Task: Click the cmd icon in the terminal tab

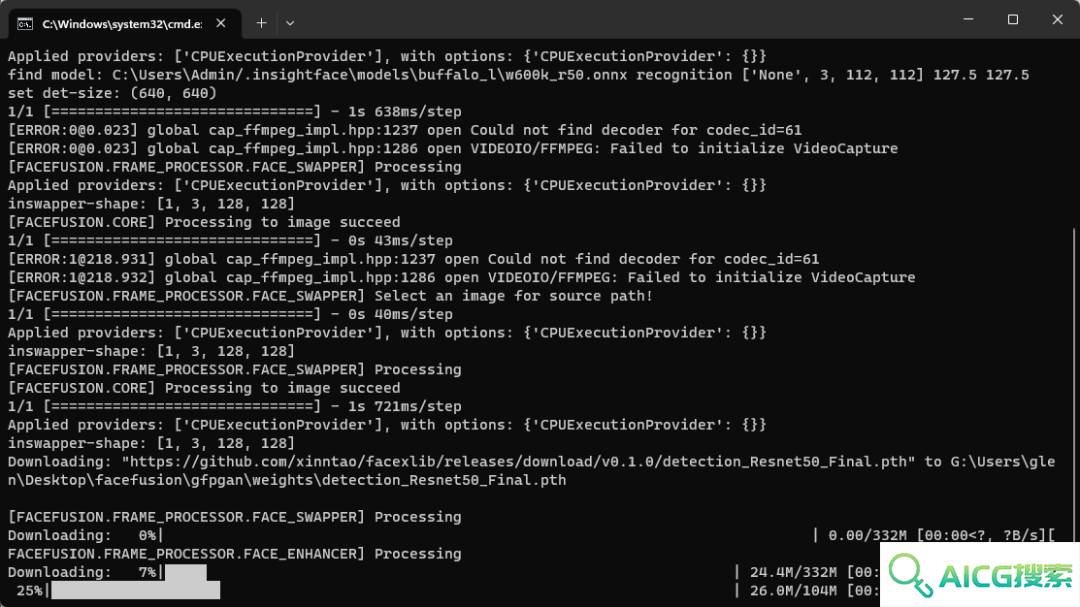Action: coord(25,24)
